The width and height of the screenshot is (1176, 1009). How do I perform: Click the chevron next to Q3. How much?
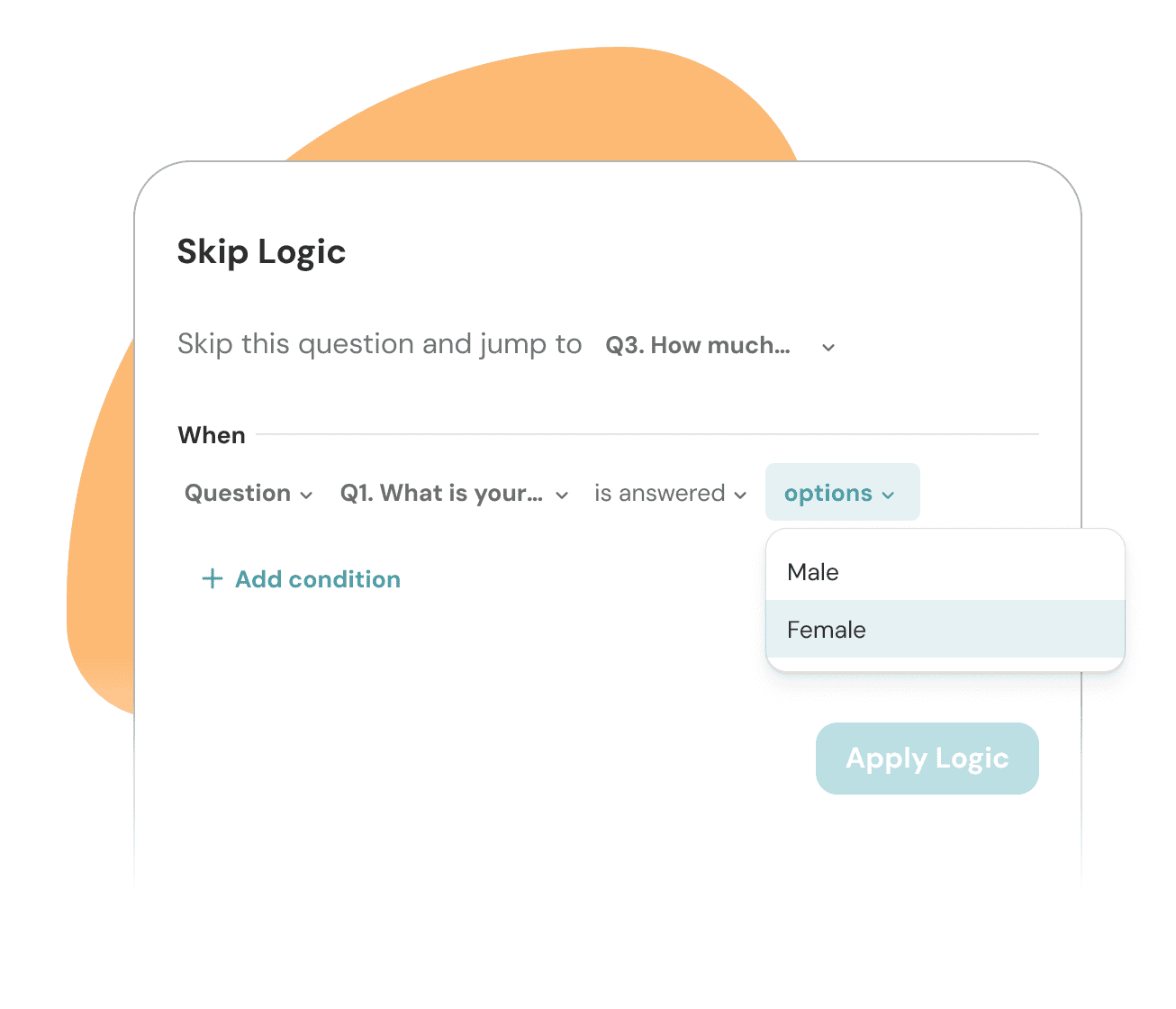tap(828, 348)
